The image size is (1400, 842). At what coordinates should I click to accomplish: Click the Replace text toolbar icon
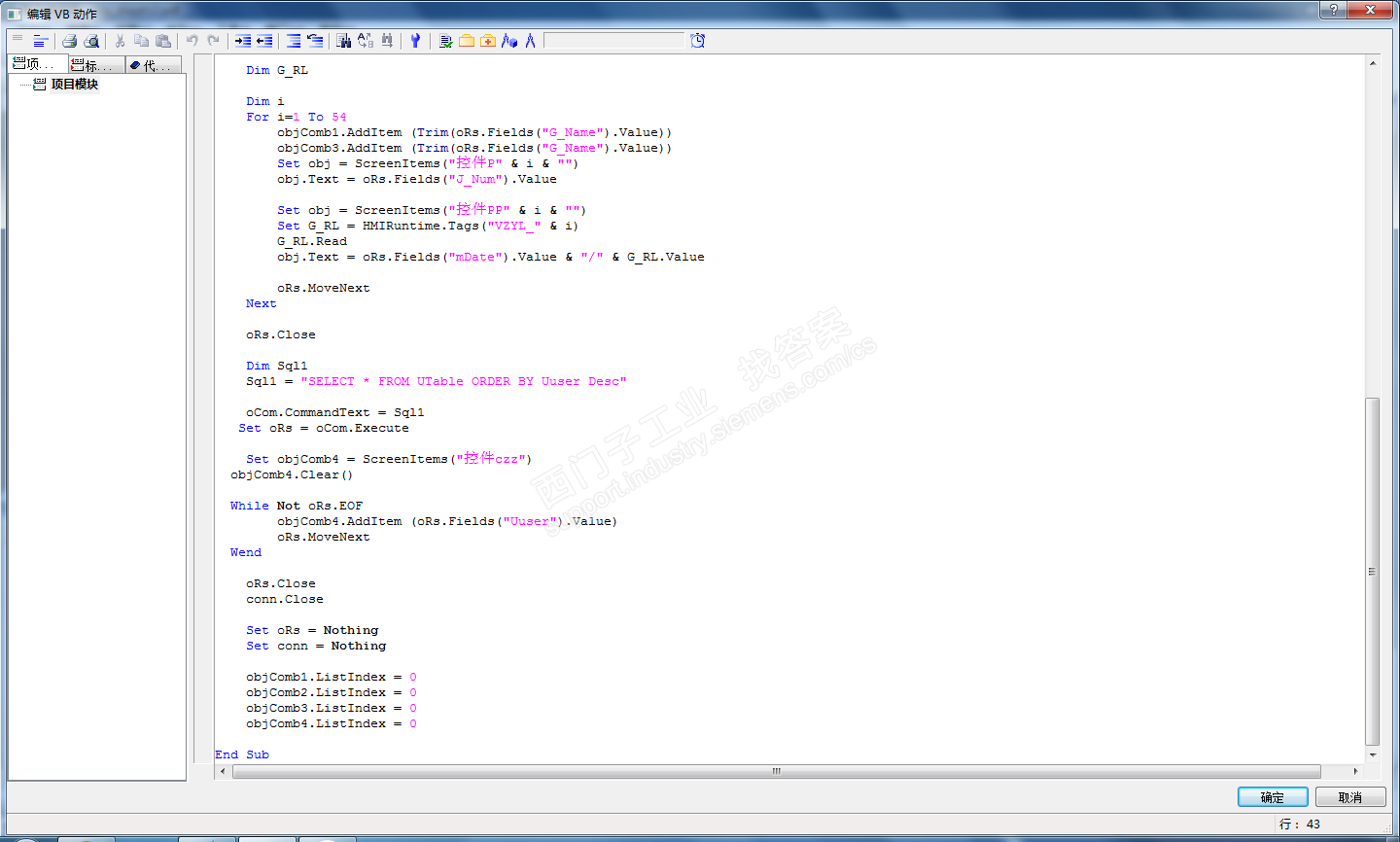tap(366, 41)
